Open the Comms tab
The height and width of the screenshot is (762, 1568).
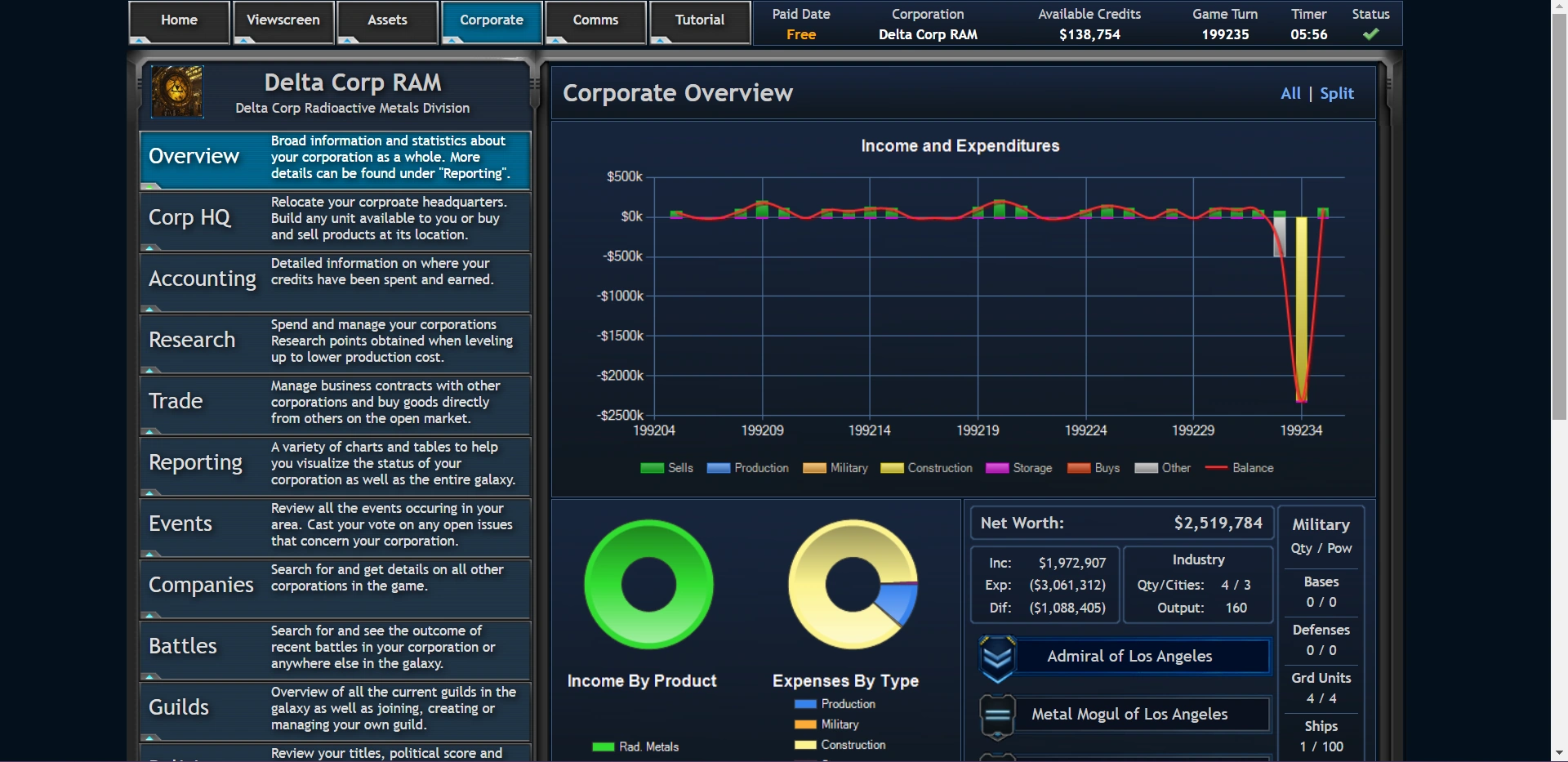coord(595,20)
